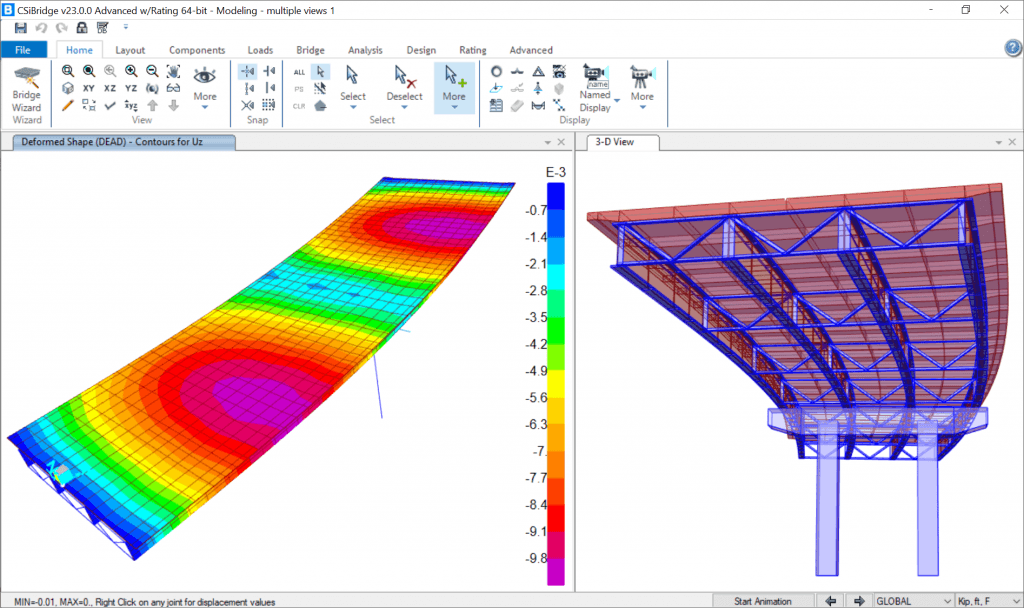Select the 3D perspective view icon
1024x608 pixels.
coord(68,88)
